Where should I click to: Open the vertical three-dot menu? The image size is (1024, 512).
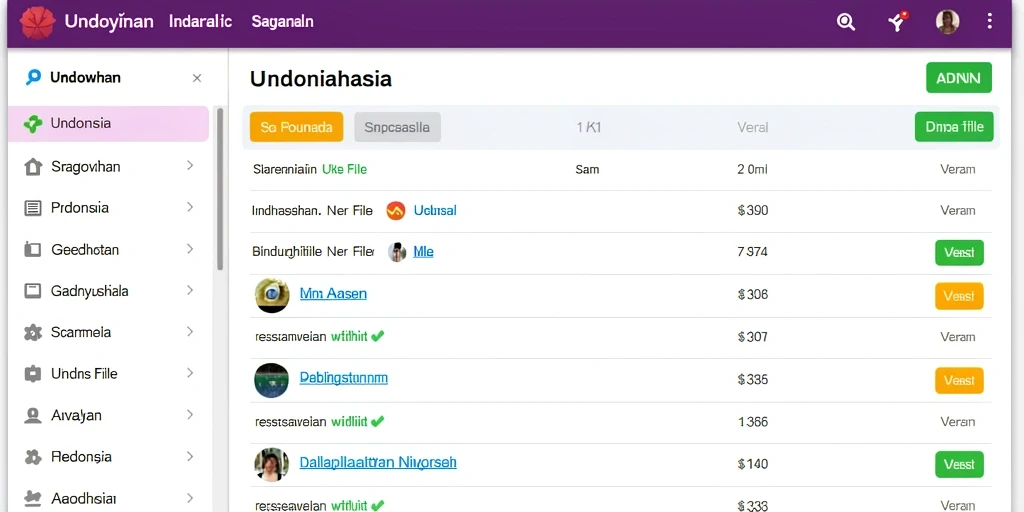point(989,22)
